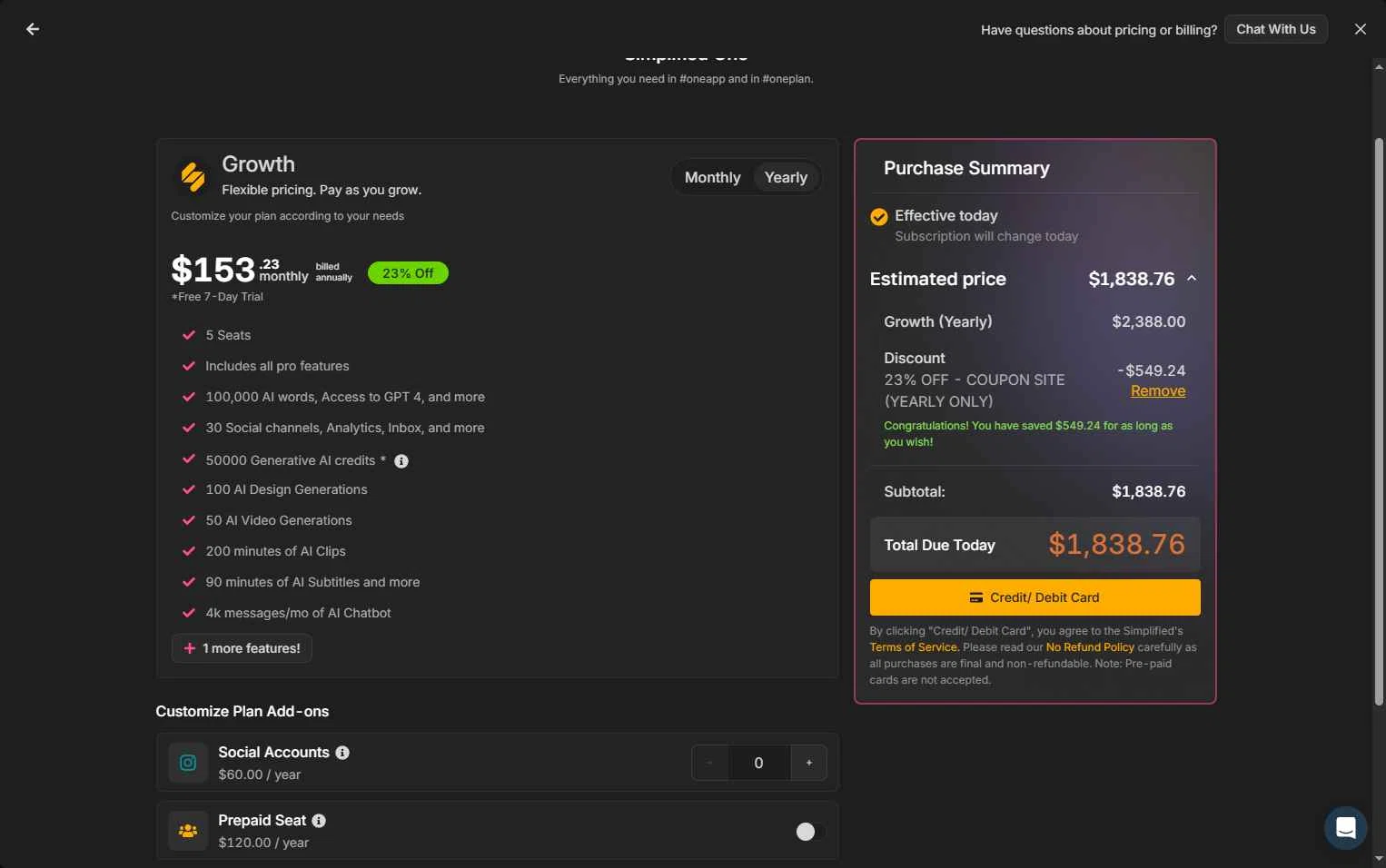Screen dimensions: 1386x868
Task: Open the Chat With Us button
Action: [1276, 29]
